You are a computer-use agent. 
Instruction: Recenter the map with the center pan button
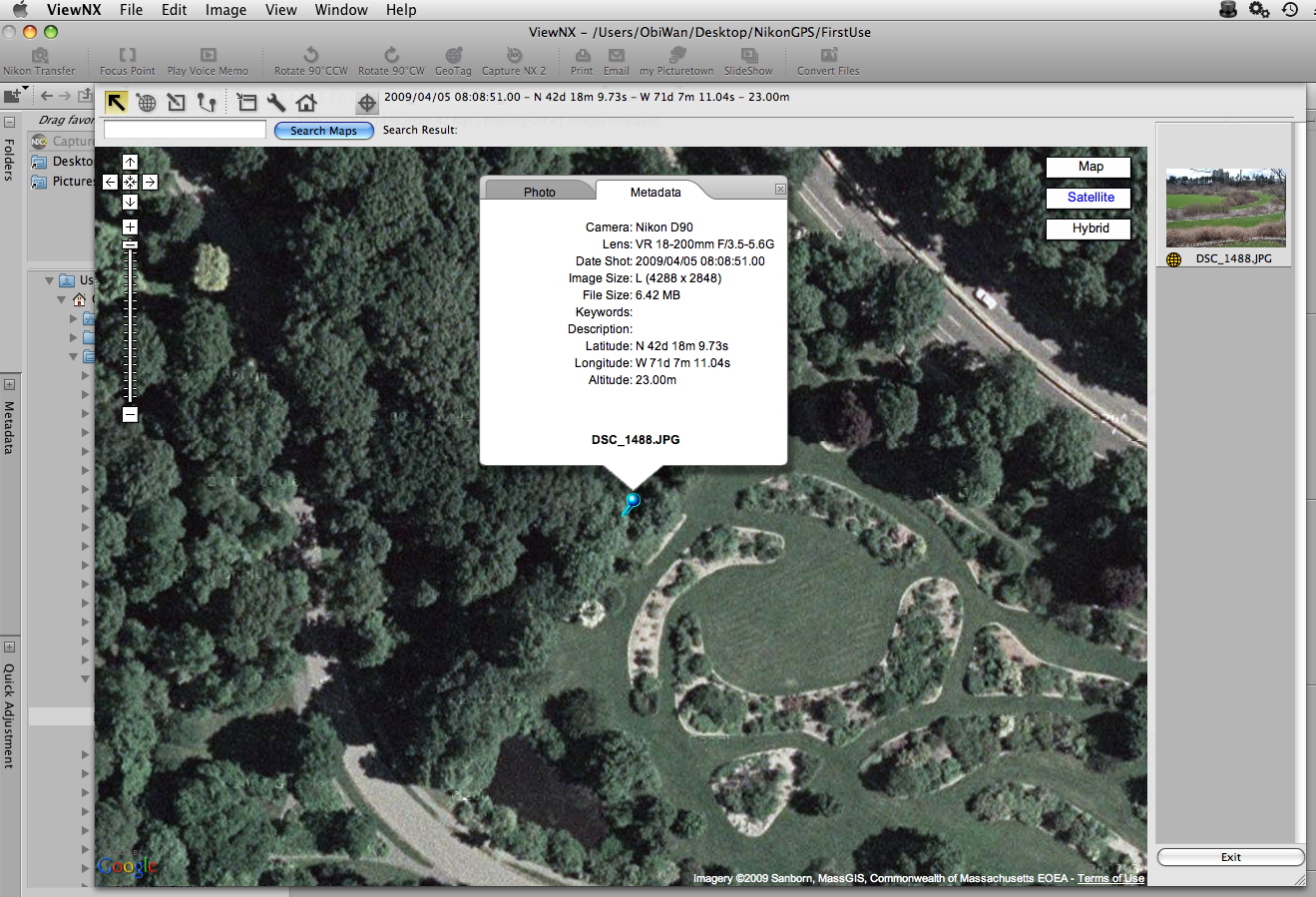click(x=130, y=182)
